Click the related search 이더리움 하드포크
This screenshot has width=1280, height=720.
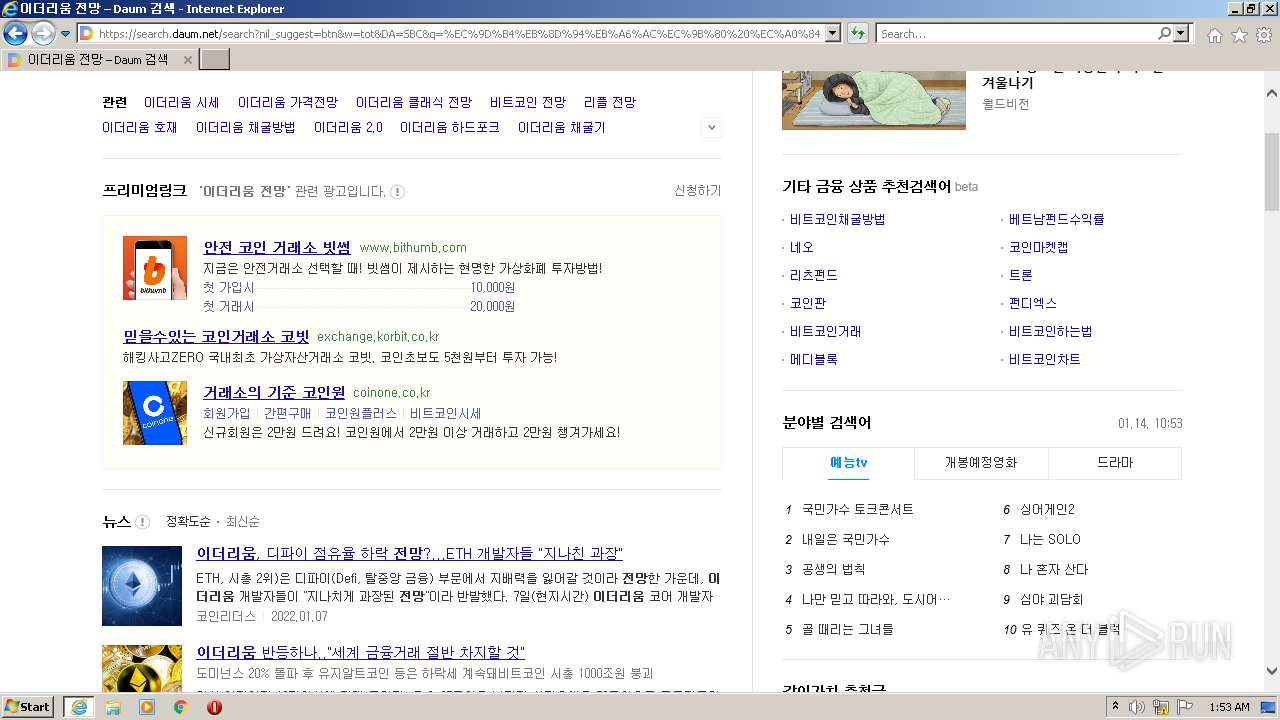(450, 127)
